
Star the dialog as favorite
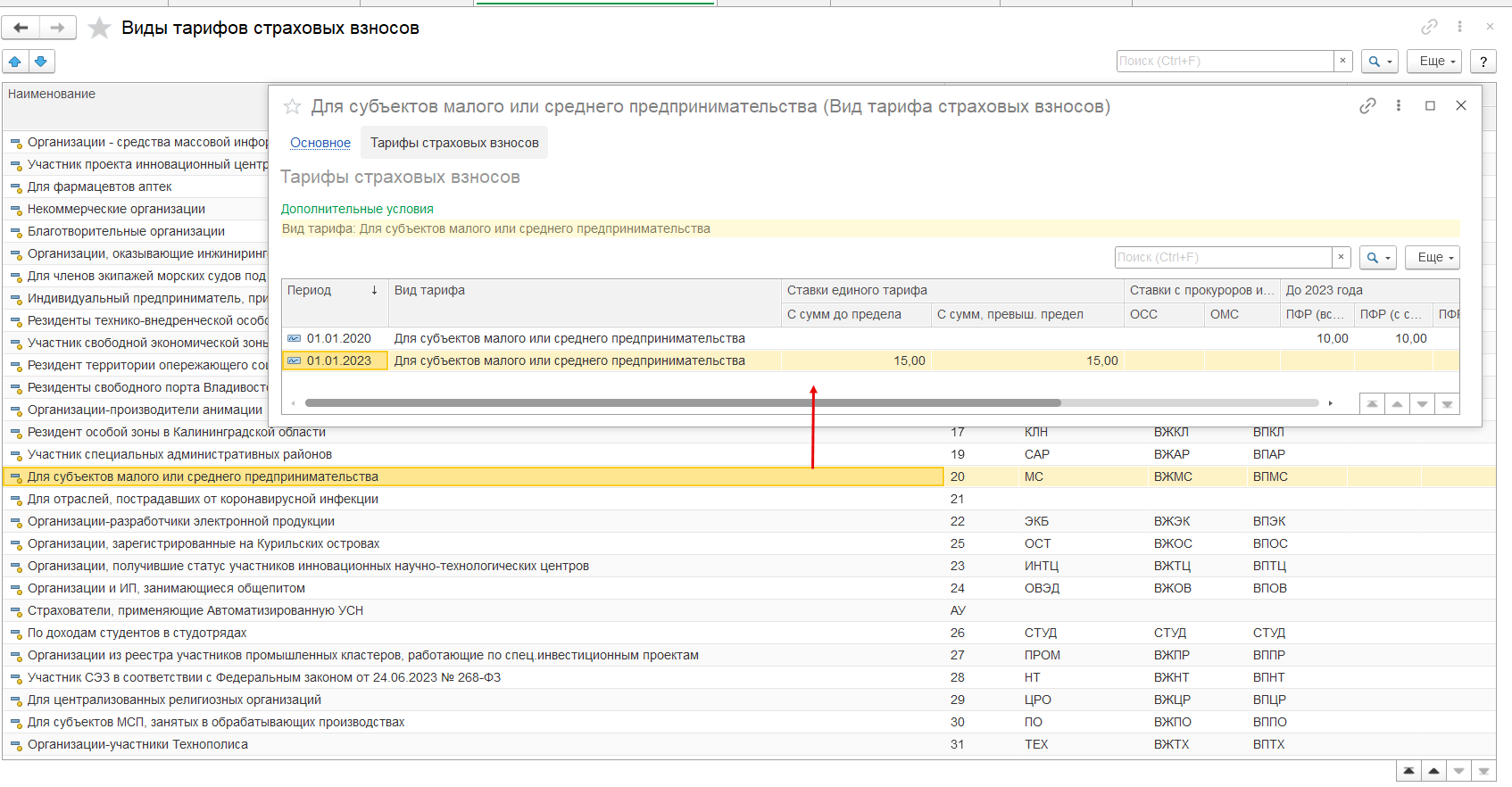click(292, 107)
